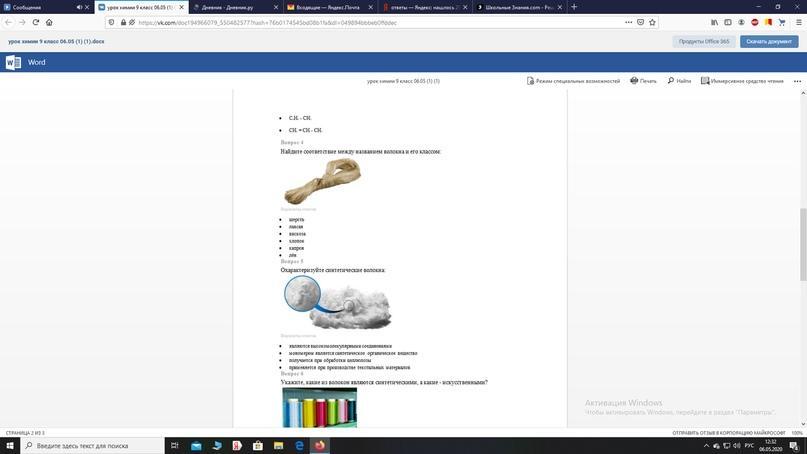
Task: Open the Mail app on taskbar
Action: pos(196,446)
